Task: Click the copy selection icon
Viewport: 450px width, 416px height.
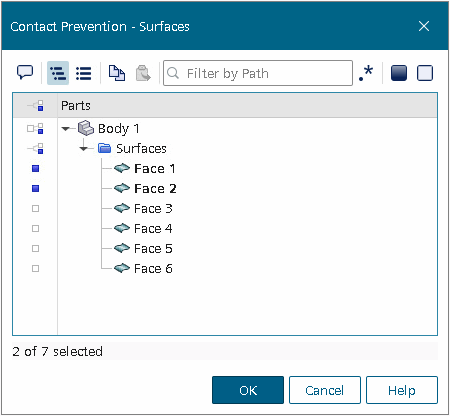Action: coord(117,73)
